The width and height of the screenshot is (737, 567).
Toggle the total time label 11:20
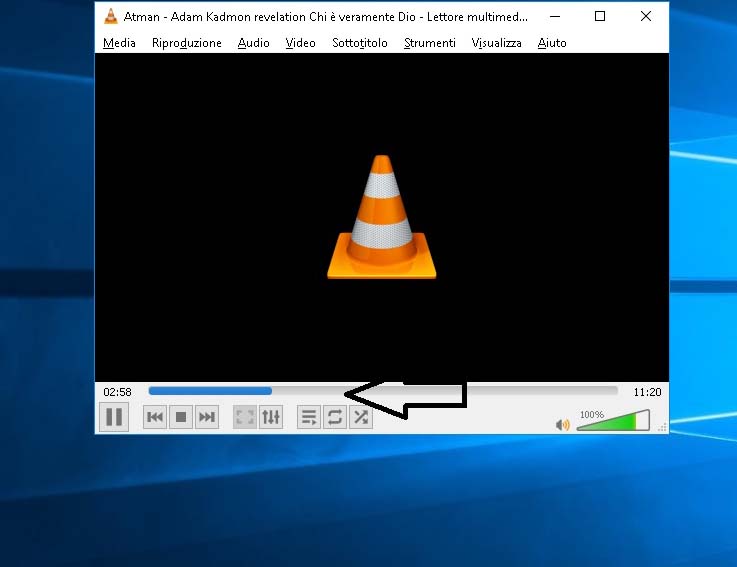pyautogui.click(x=647, y=392)
